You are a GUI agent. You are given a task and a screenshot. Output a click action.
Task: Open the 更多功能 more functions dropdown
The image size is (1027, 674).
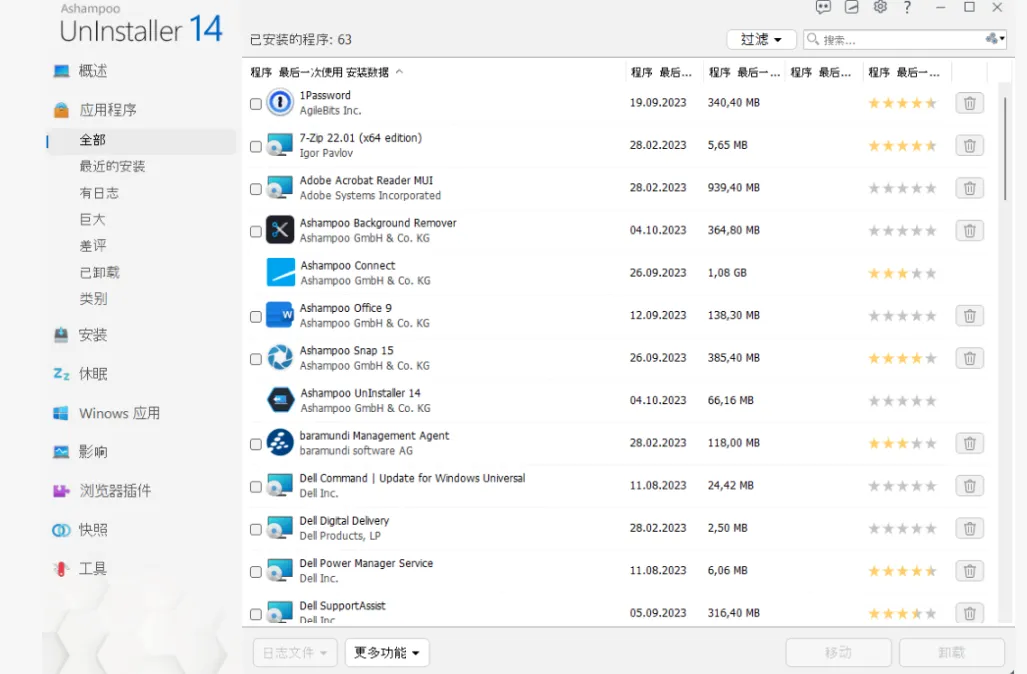point(387,652)
